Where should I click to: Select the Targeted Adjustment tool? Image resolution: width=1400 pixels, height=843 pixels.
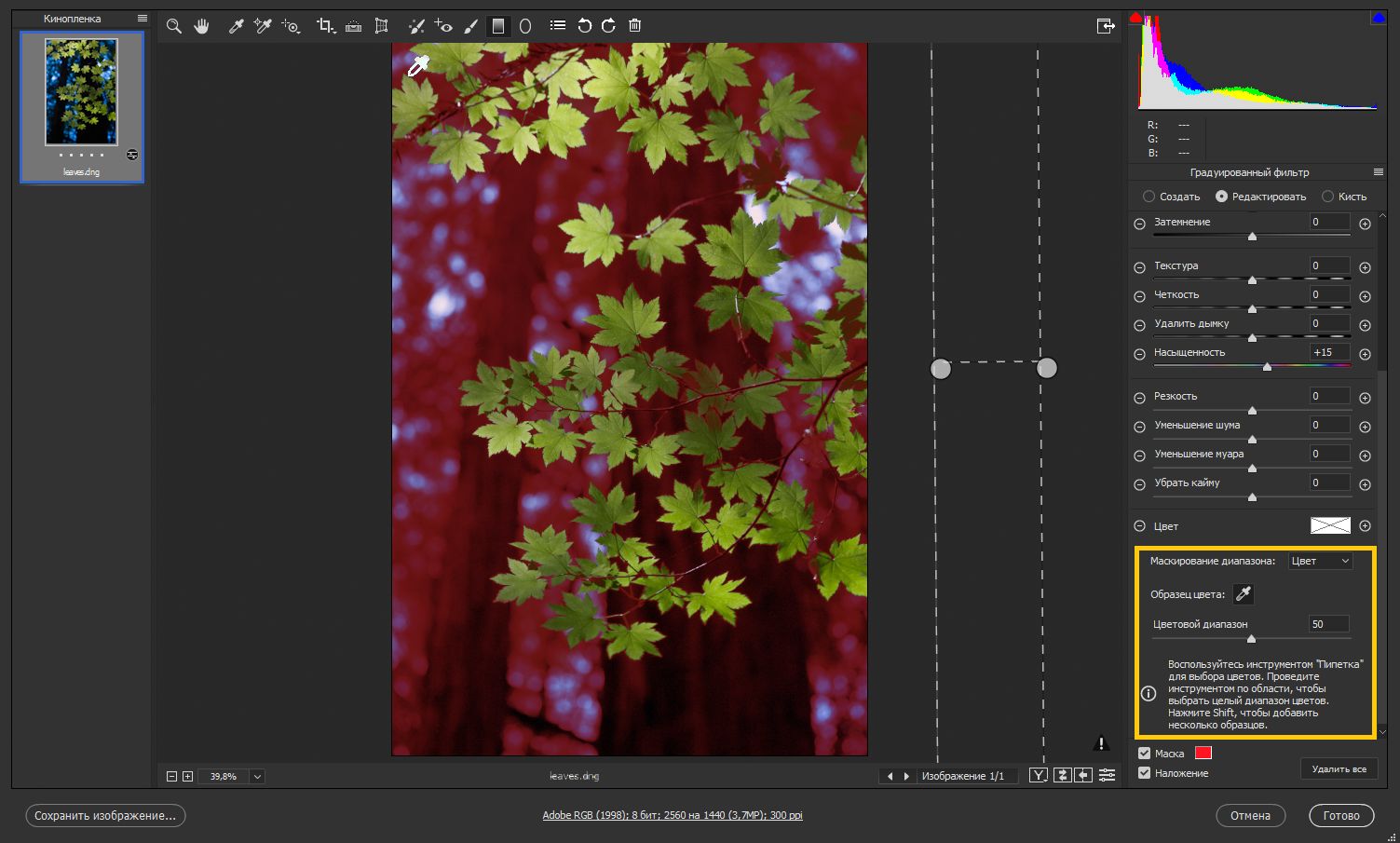click(291, 26)
